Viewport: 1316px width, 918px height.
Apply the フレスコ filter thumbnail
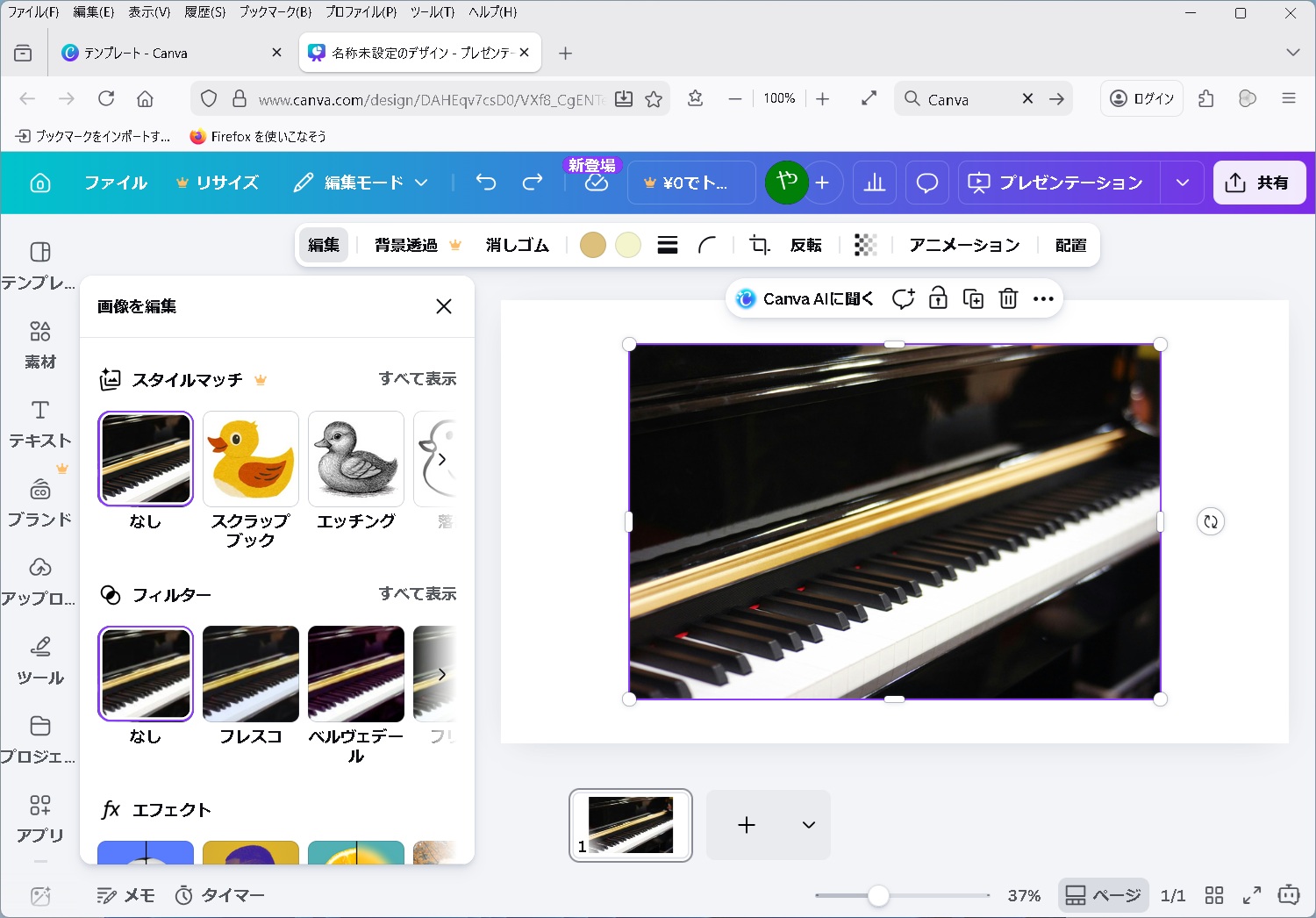(251, 674)
